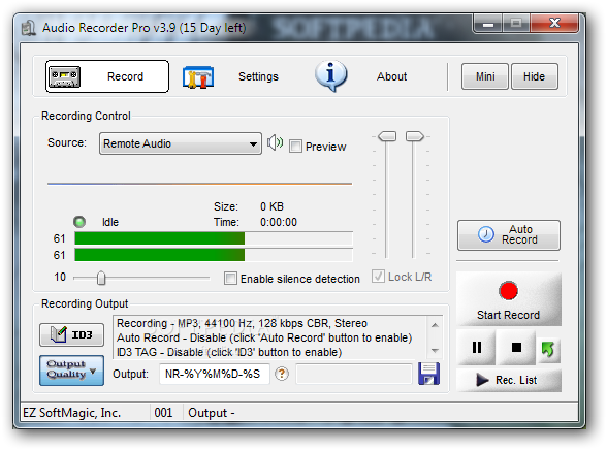The height and width of the screenshot is (450, 607).
Task: Pause the recording
Action: coord(477,347)
